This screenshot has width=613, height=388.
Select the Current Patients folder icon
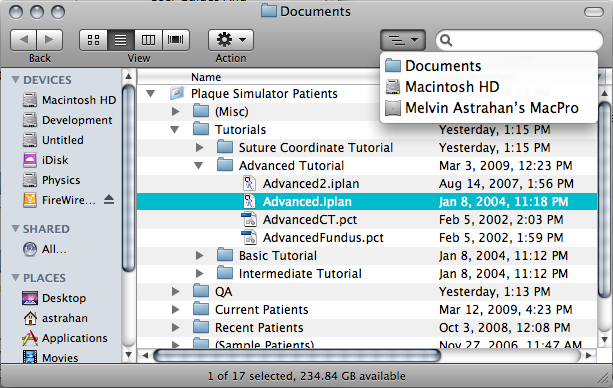201,309
